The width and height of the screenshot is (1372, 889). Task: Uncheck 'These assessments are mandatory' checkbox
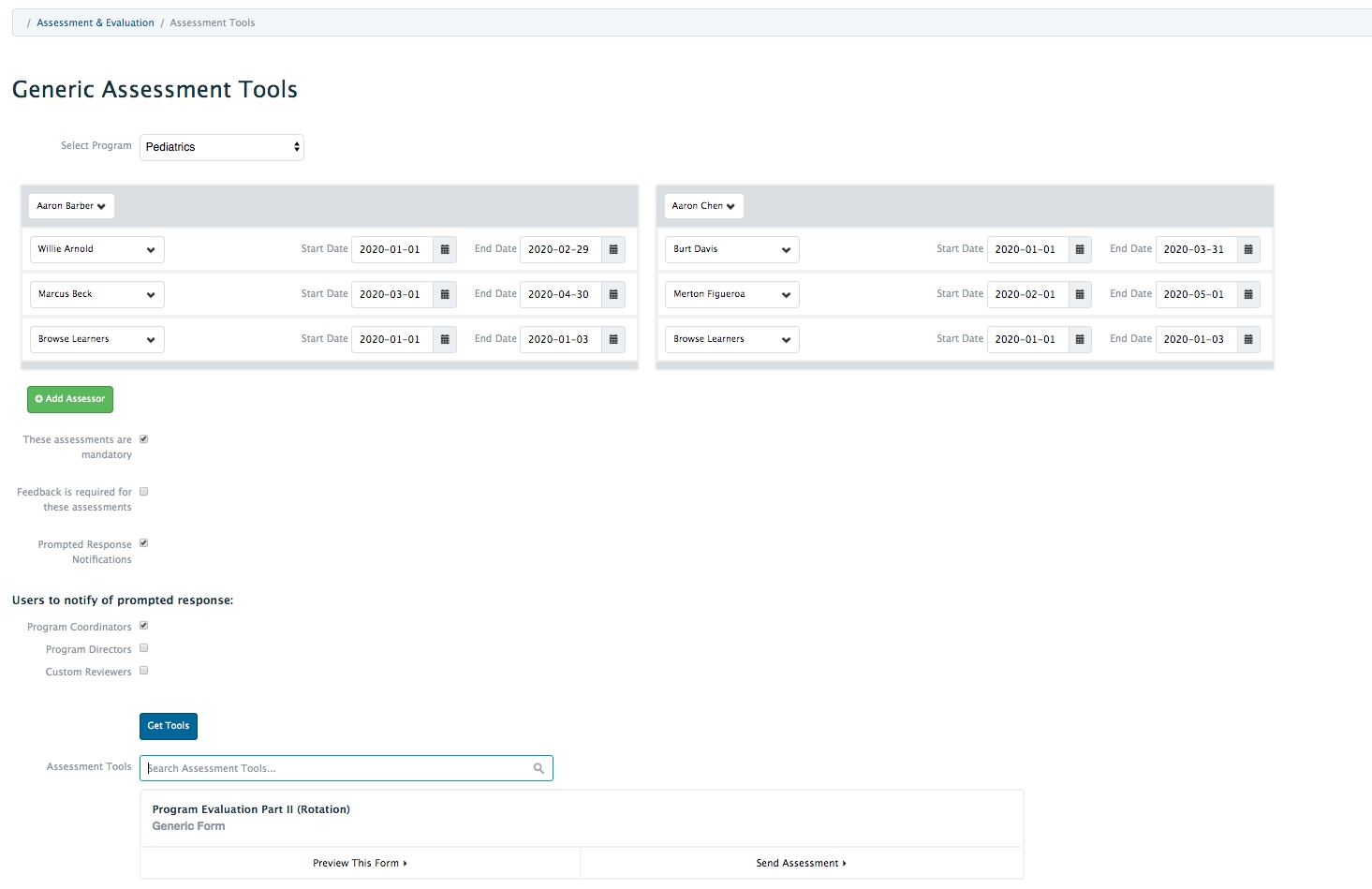(x=144, y=438)
